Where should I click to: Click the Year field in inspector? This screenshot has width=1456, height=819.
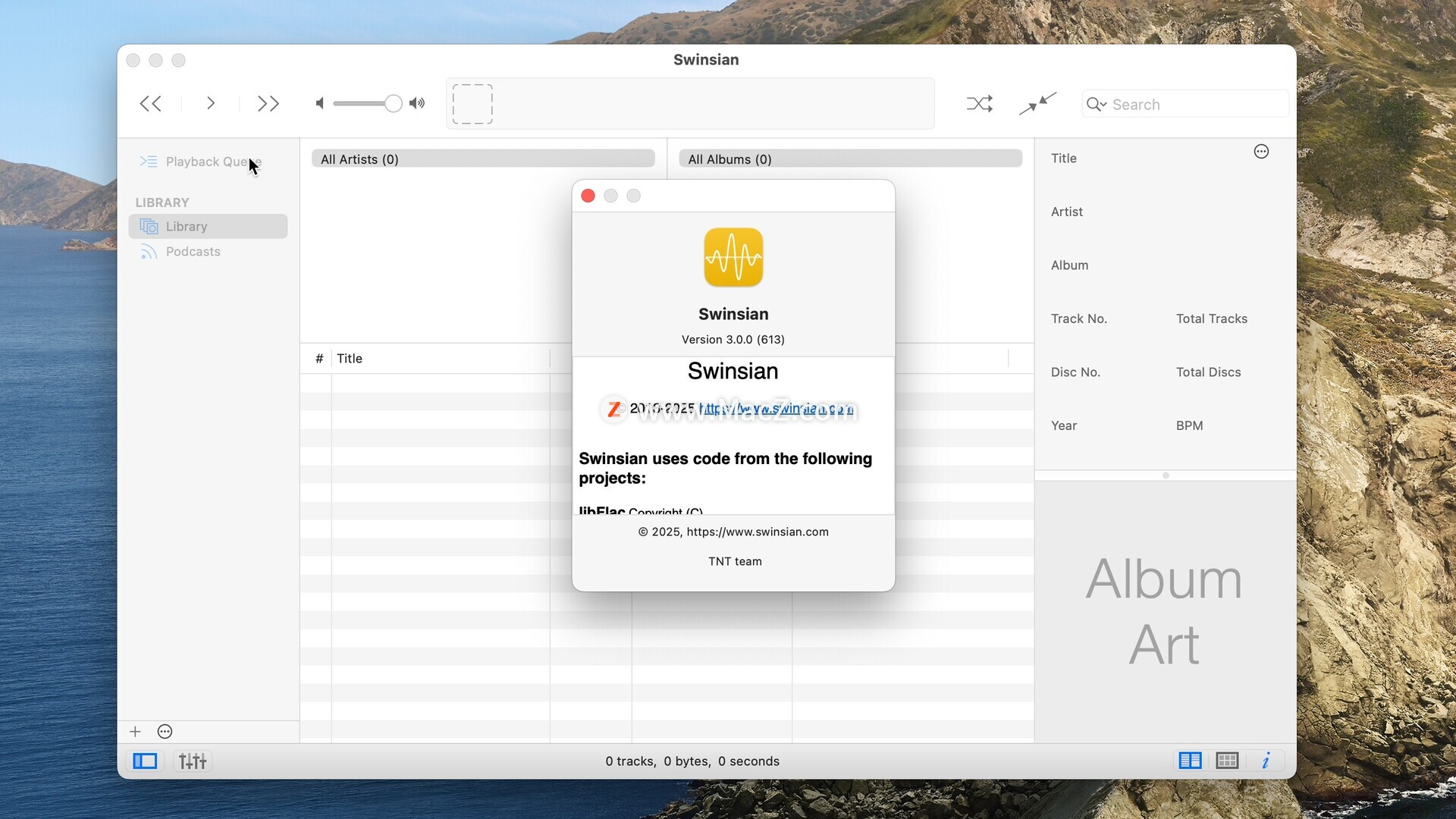click(1063, 426)
